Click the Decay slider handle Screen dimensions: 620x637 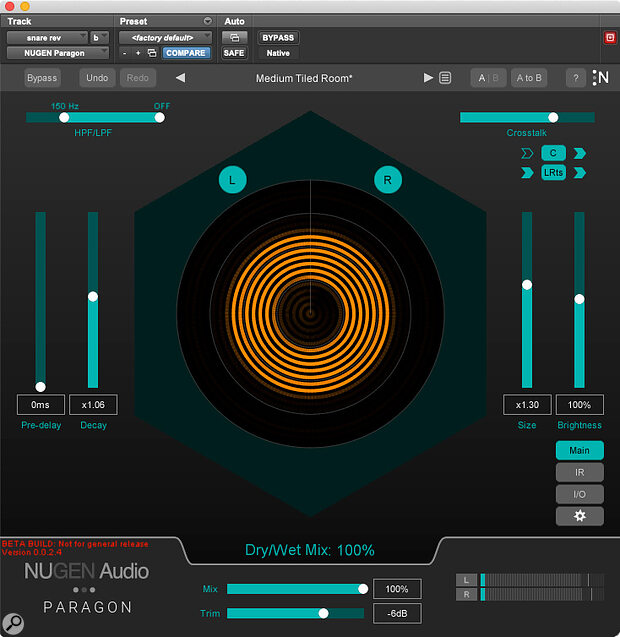coord(93,297)
